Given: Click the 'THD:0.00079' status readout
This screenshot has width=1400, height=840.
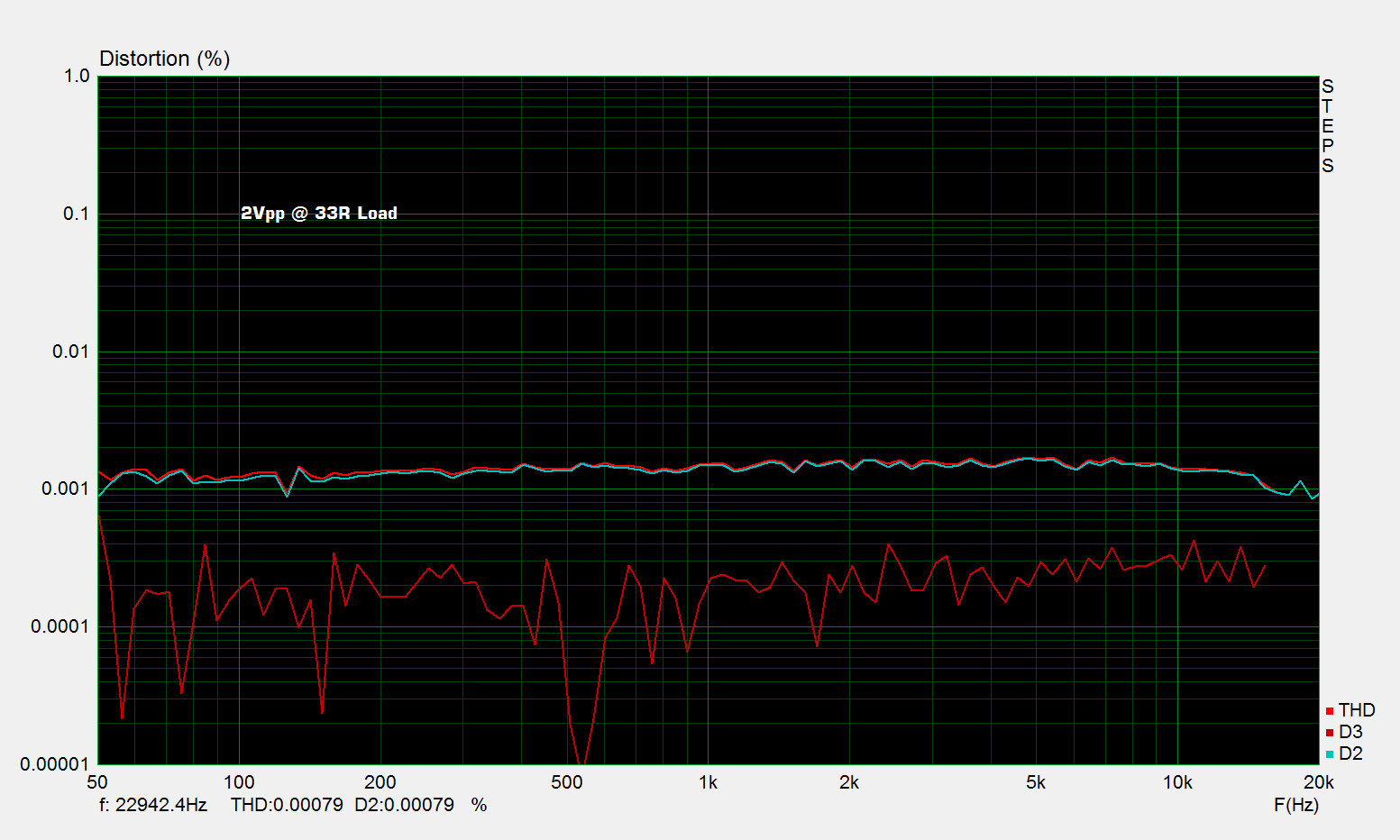Looking at the screenshot, I should [x=287, y=805].
